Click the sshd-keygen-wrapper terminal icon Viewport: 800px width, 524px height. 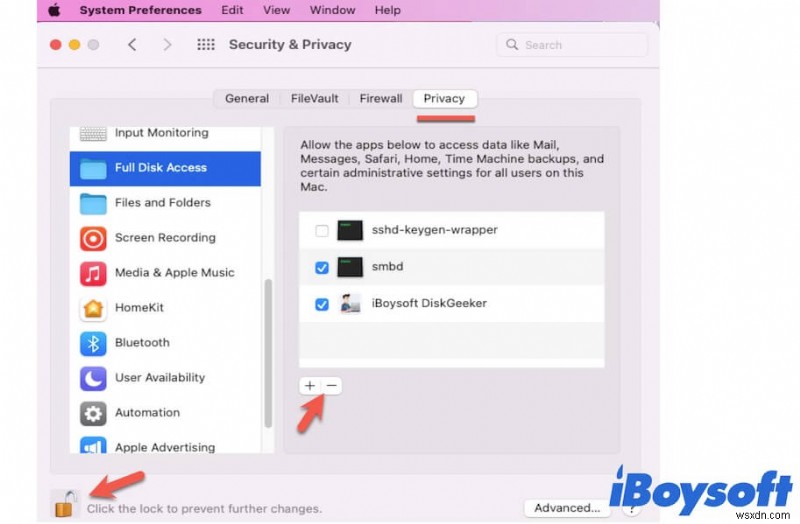click(x=350, y=230)
